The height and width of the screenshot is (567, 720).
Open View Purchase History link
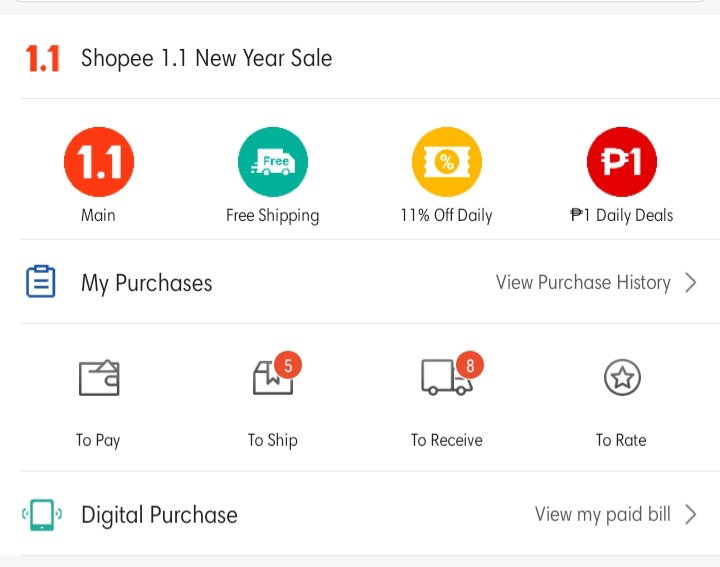pos(583,282)
